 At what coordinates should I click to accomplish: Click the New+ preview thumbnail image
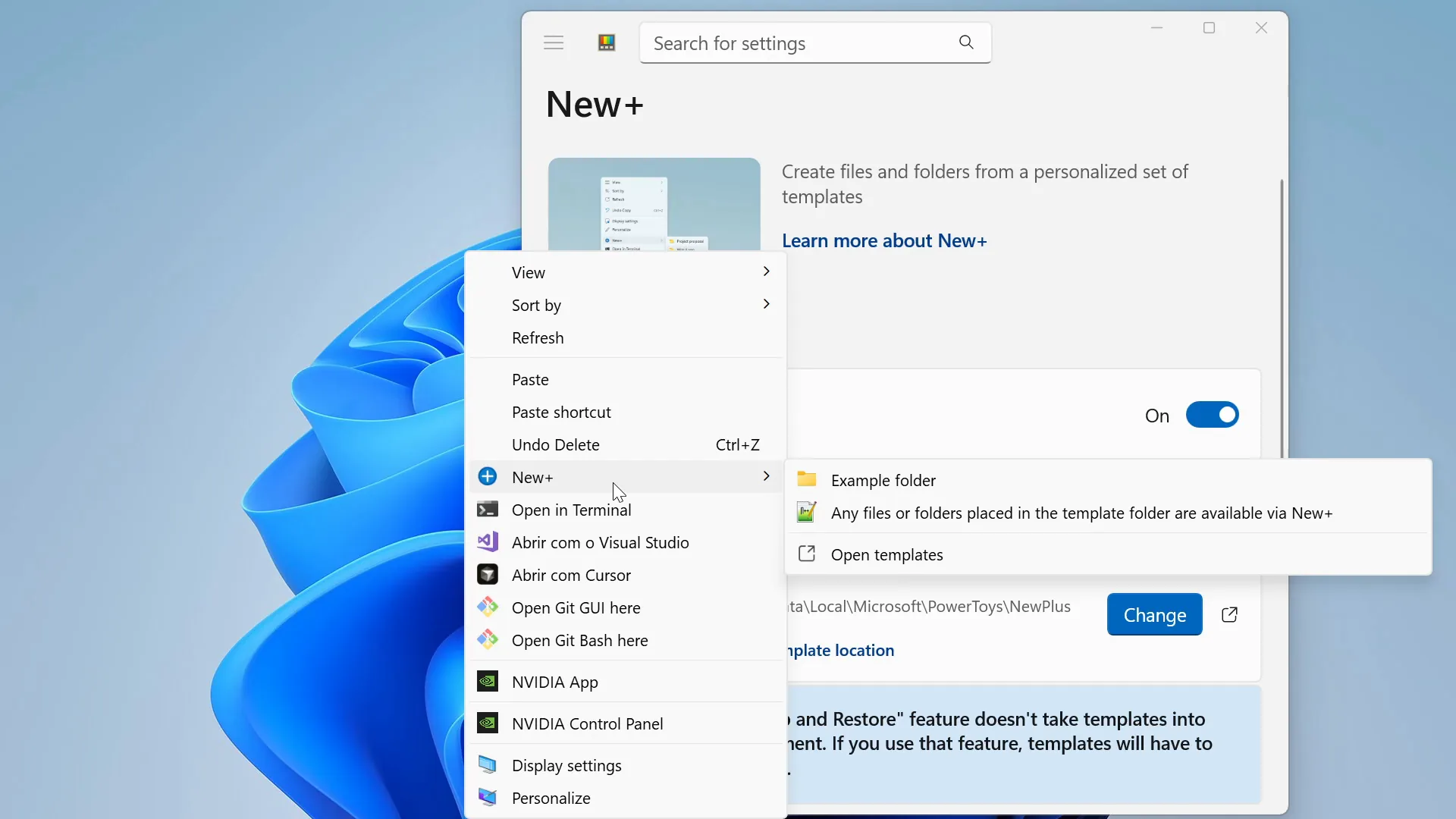click(654, 204)
